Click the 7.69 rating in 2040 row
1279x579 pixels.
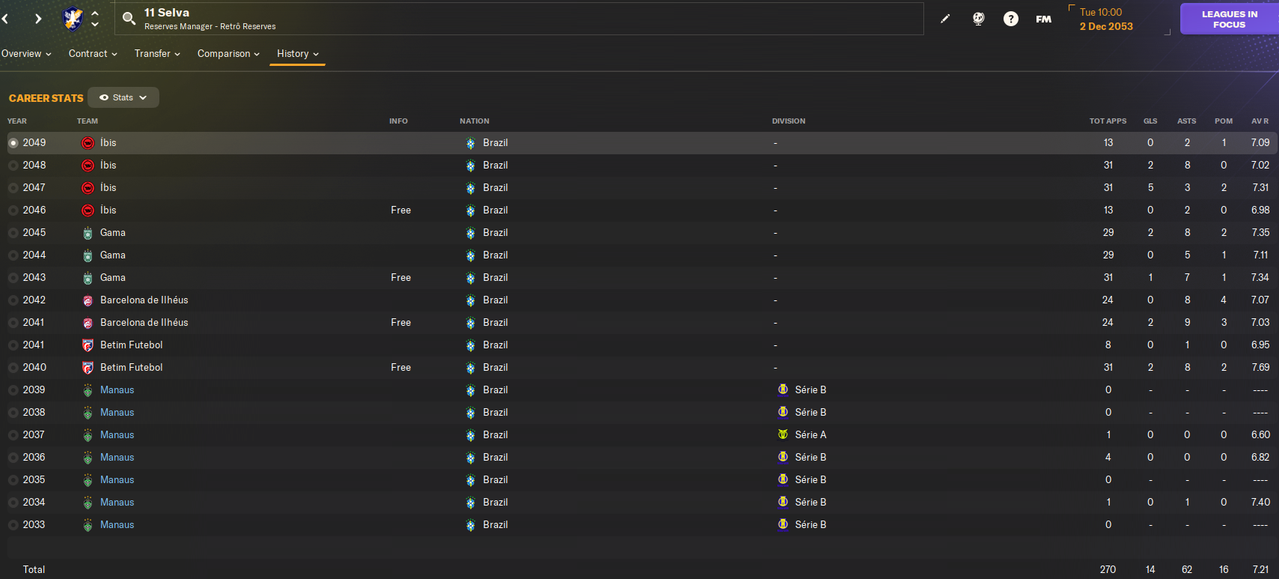click(1260, 368)
